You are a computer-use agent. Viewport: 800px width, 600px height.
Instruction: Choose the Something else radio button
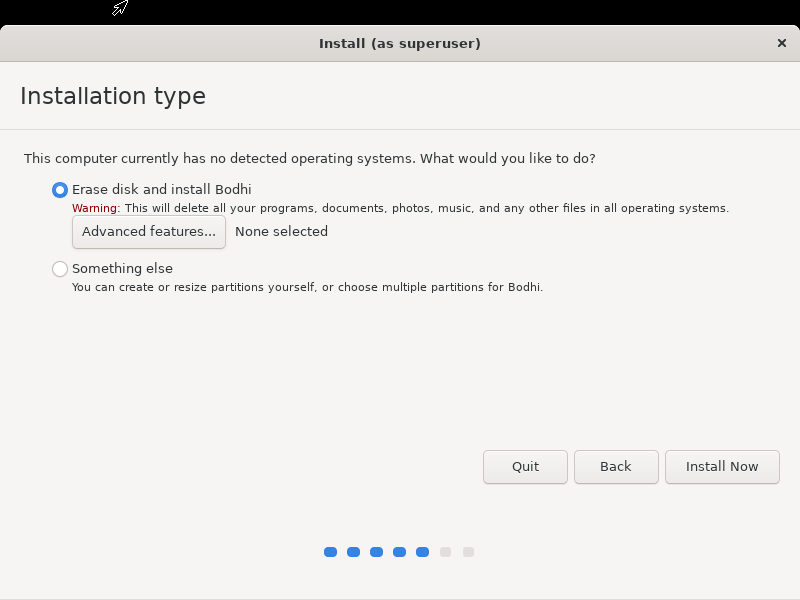tap(60, 269)
